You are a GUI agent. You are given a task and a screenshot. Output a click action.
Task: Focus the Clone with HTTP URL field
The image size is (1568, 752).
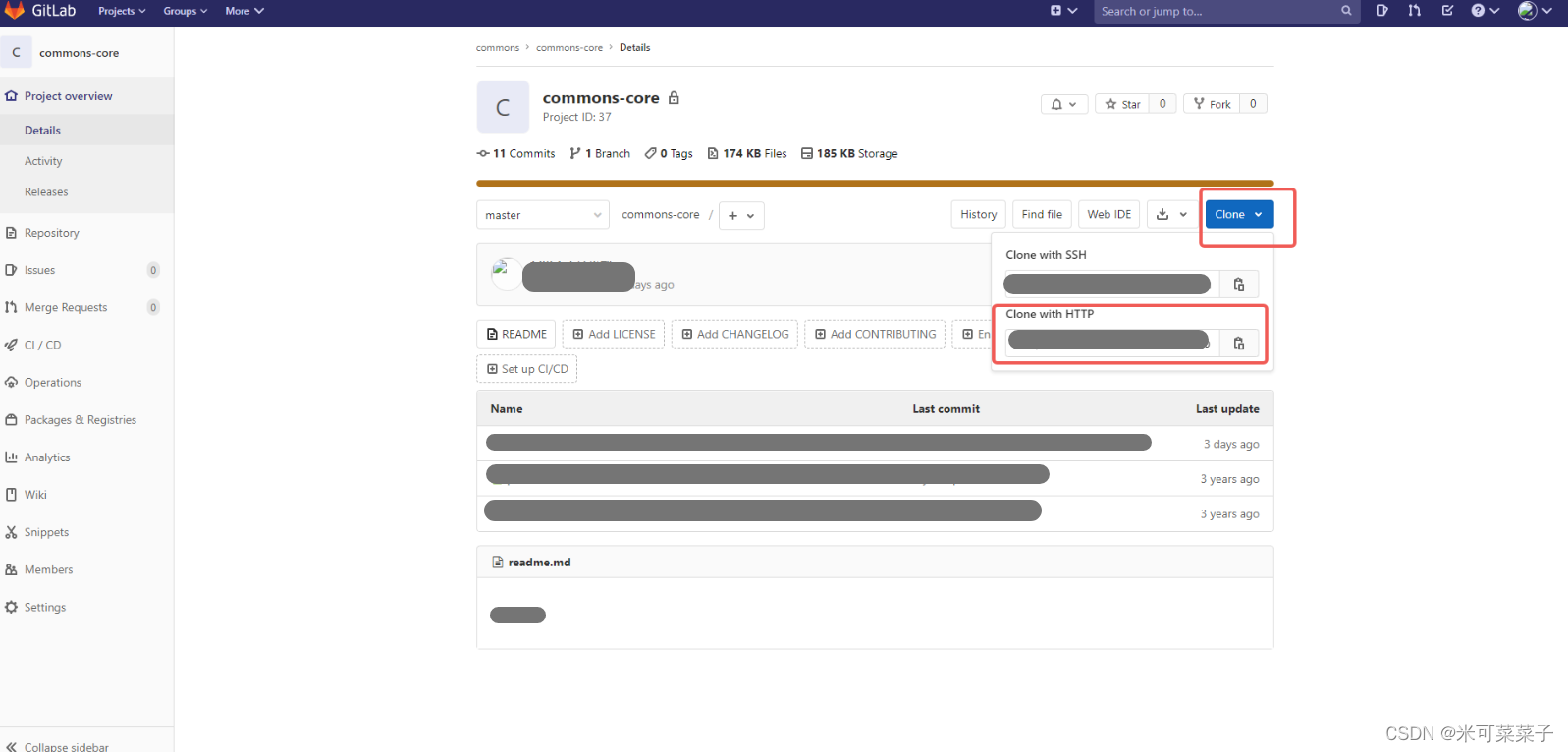pos(1112,344)
